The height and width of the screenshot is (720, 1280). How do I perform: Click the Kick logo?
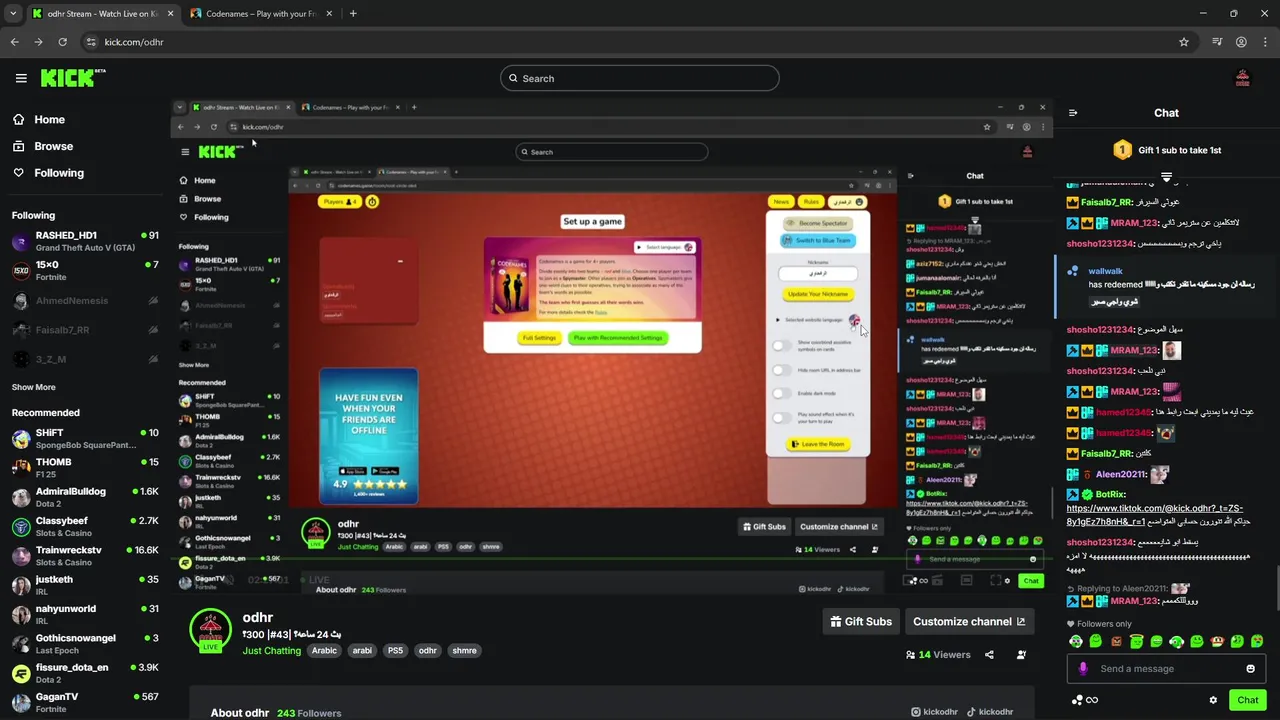(72, 78)
